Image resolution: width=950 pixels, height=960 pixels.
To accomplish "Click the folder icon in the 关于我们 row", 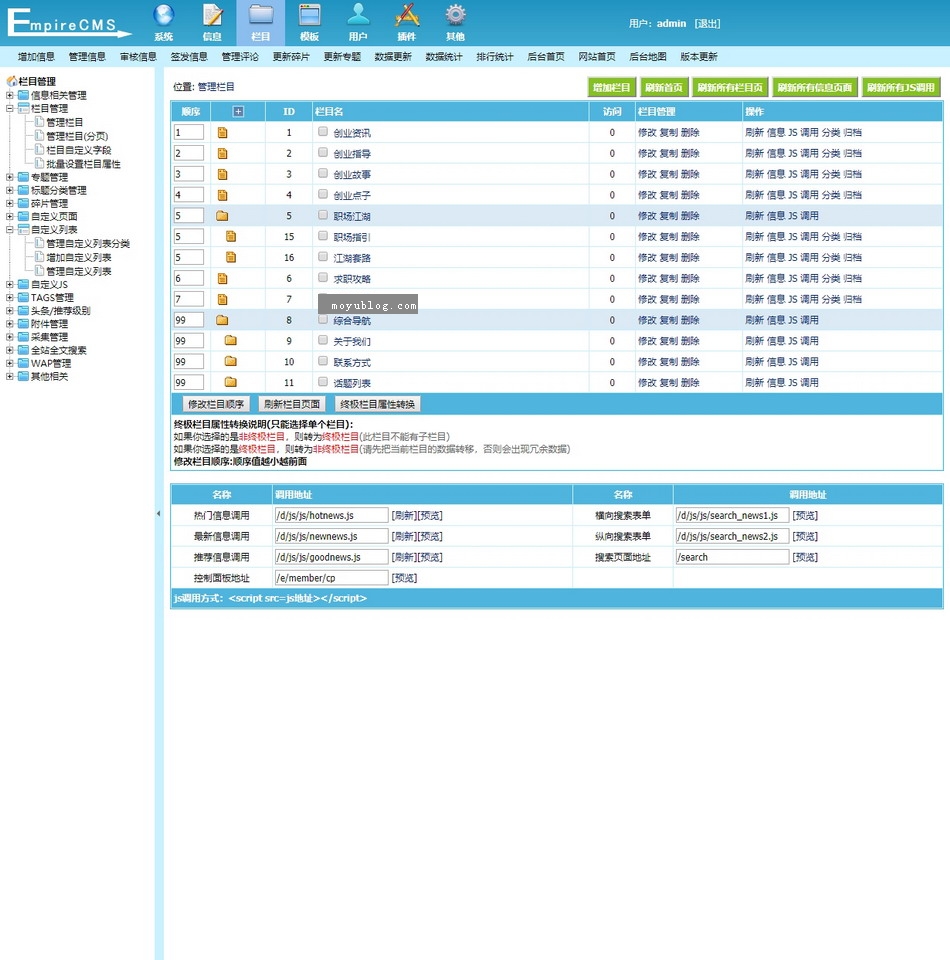I will 231,340.
